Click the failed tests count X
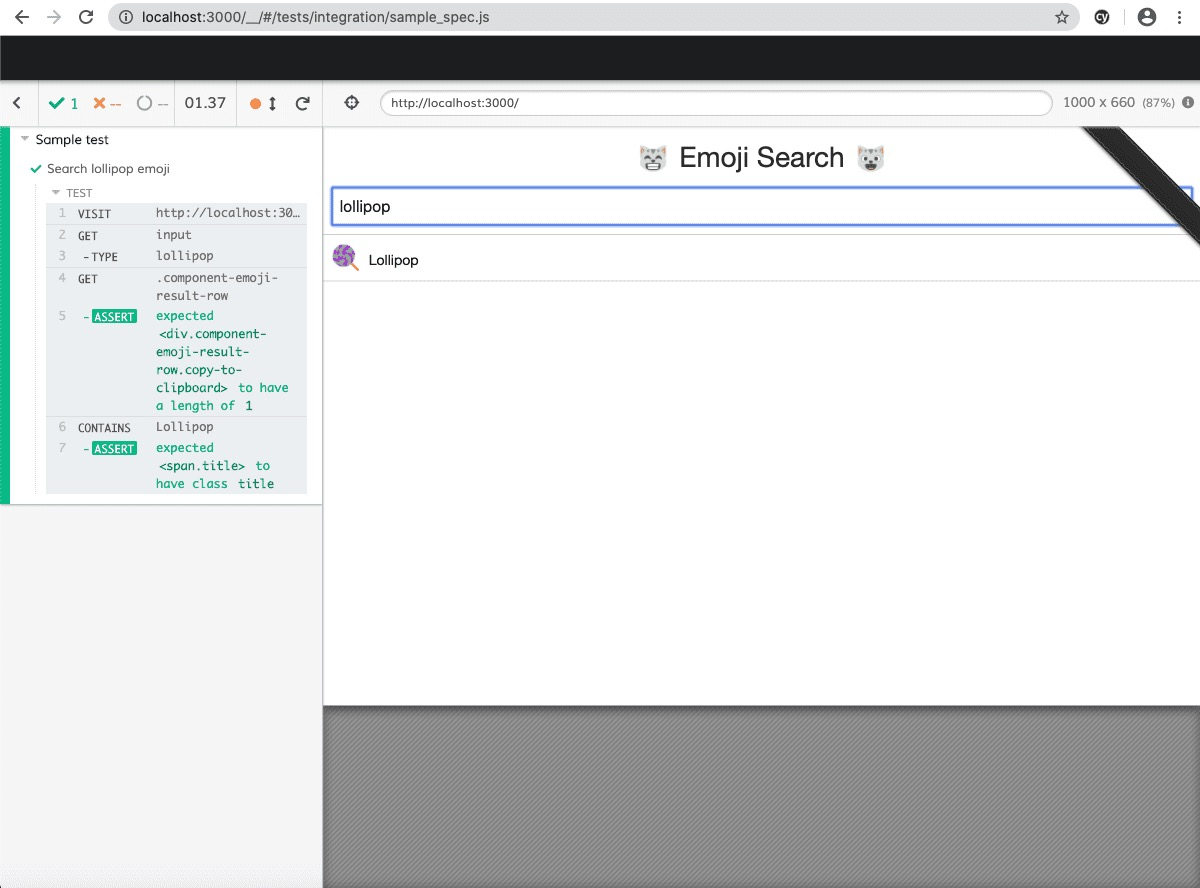The image size is (1200, 888). click(107, 103)
